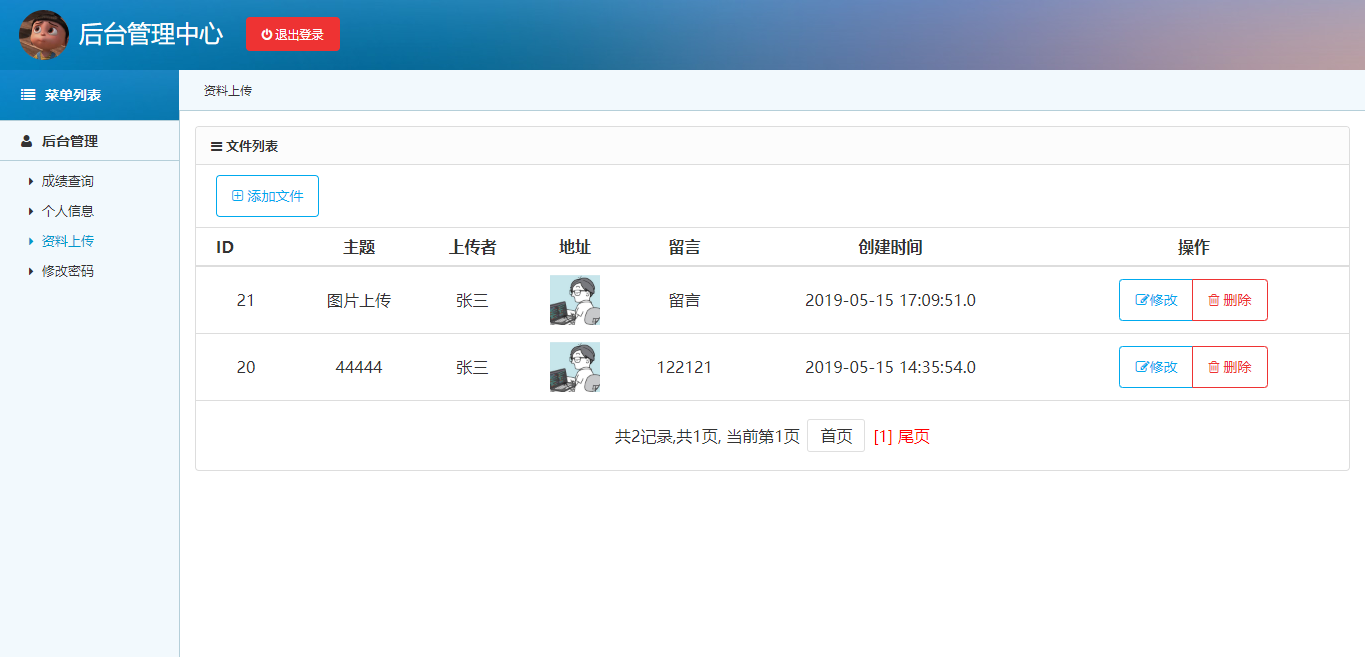Click the 留言 column header
The height and width of the screenshot is (657, 1365).
685,247
